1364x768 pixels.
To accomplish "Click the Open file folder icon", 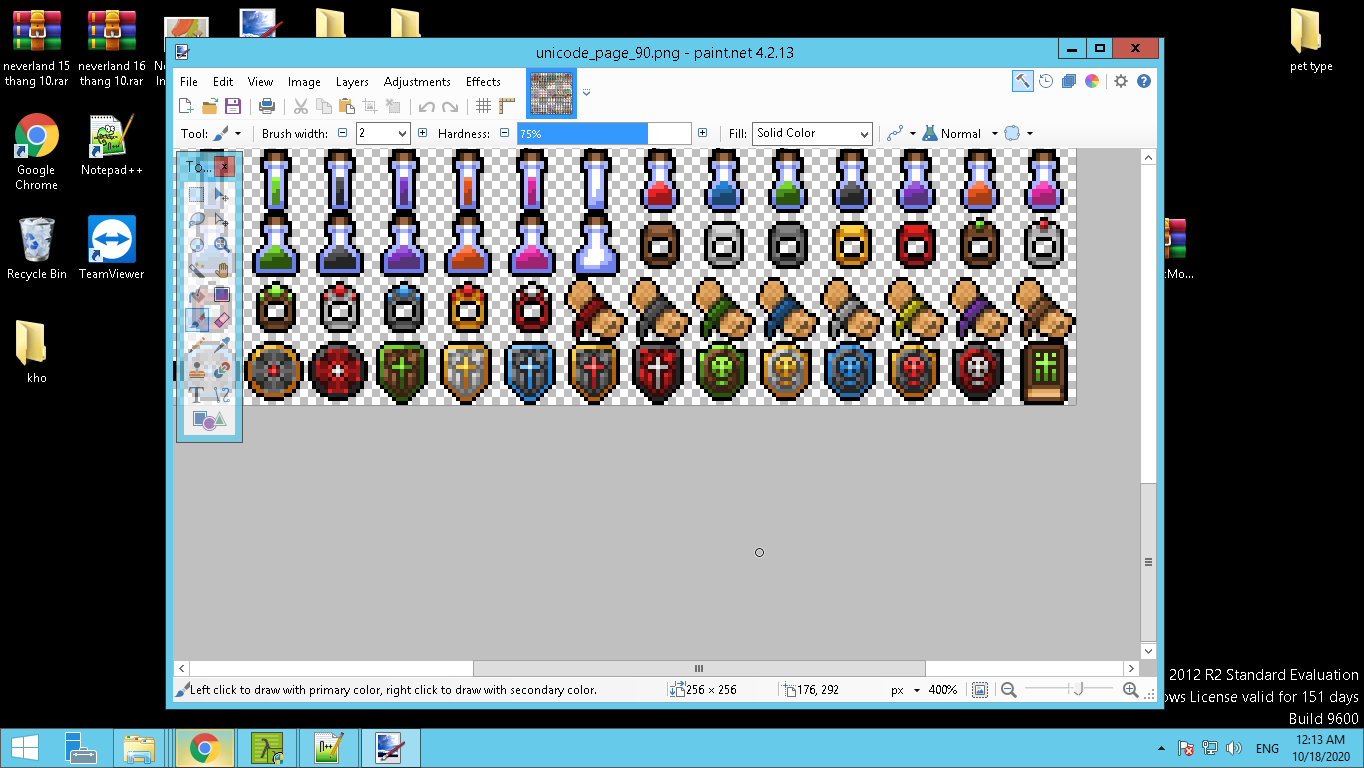I will click(210, 106).
